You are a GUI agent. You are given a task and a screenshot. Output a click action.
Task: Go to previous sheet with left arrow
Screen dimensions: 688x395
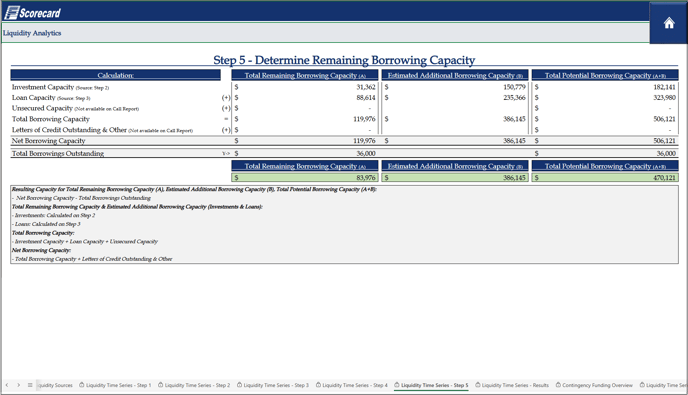(7, 385)
